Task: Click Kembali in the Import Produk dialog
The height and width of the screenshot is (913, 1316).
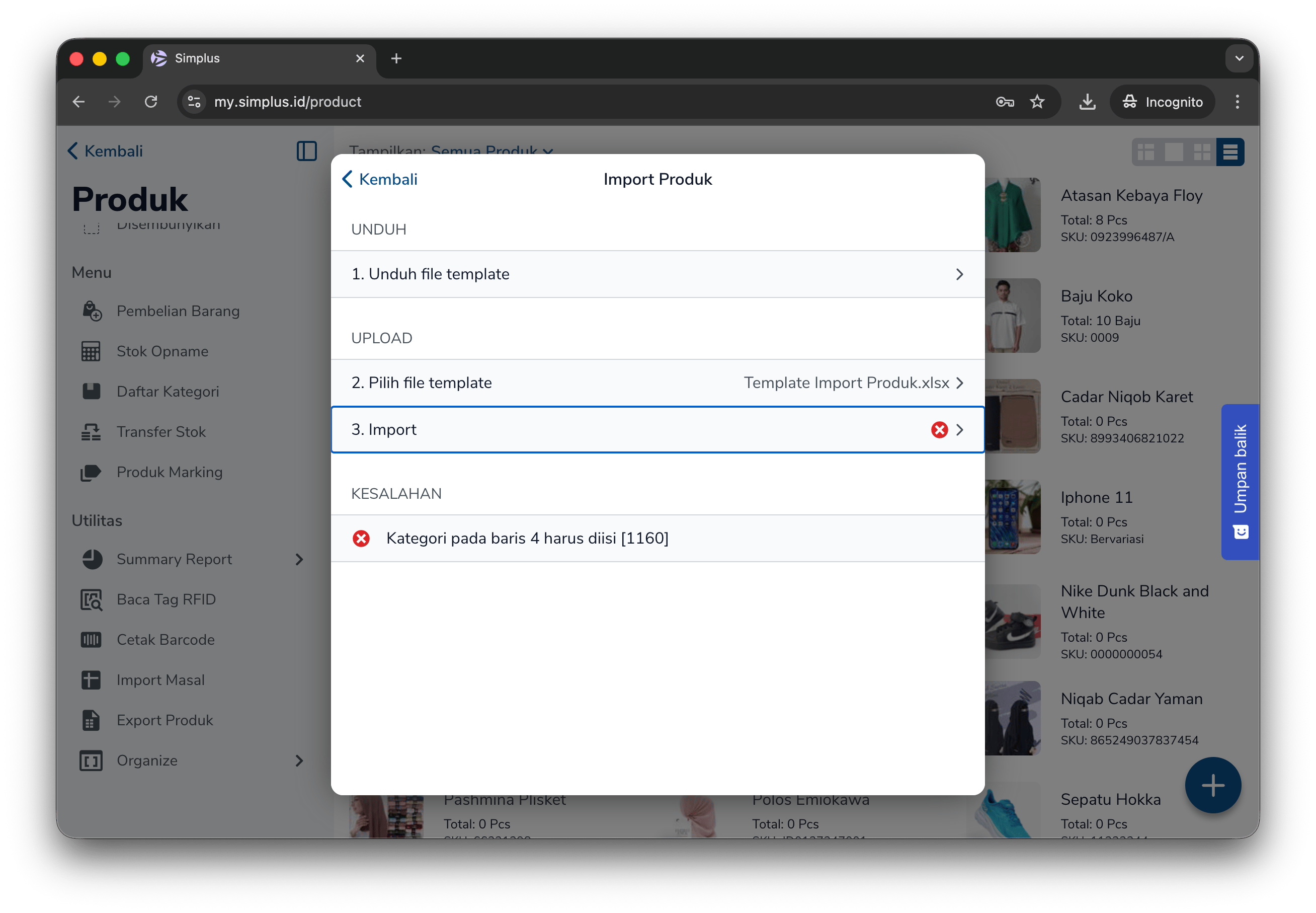Action: (x=380, y=179)
